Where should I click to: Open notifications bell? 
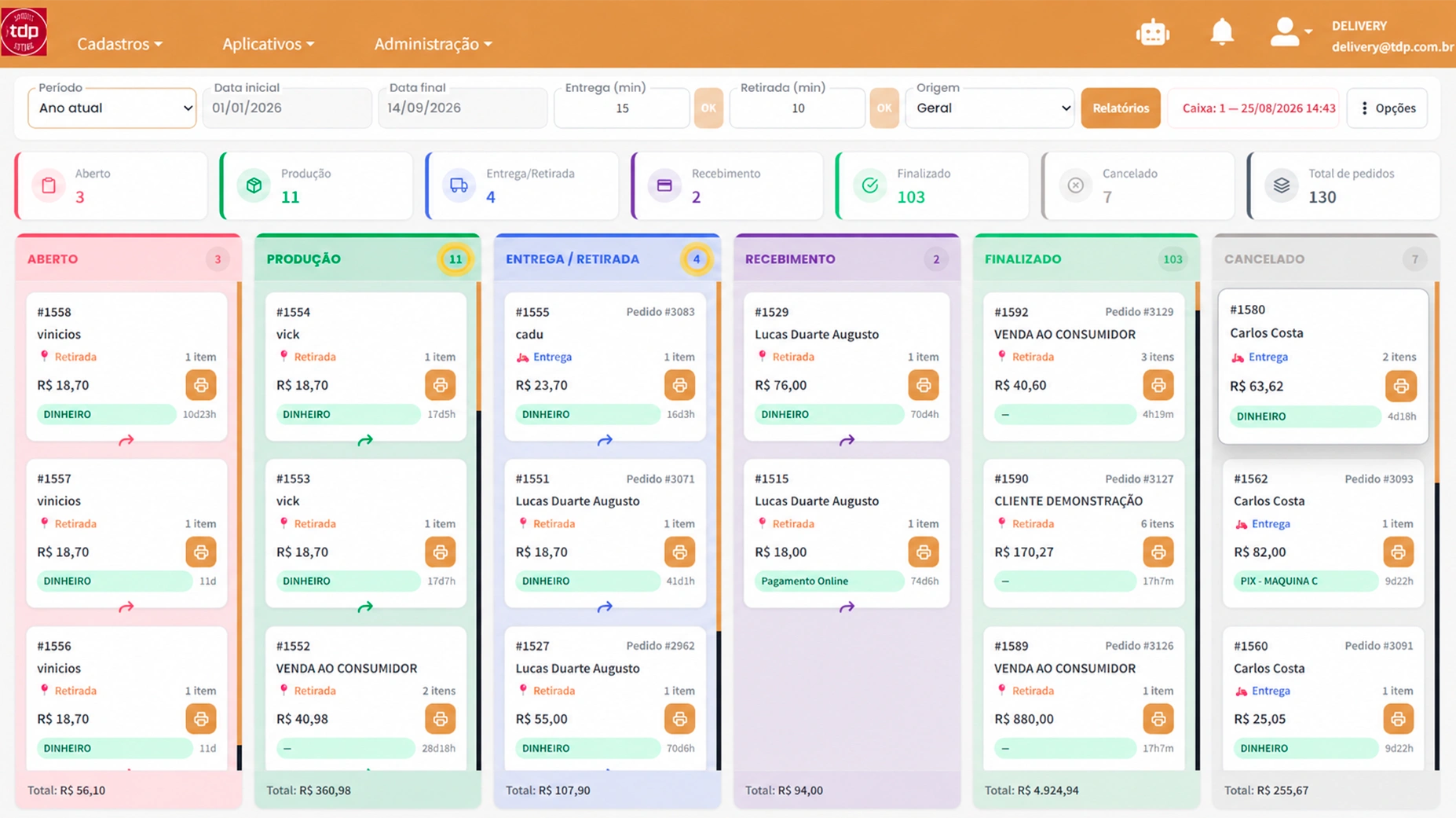[1221, 32]
